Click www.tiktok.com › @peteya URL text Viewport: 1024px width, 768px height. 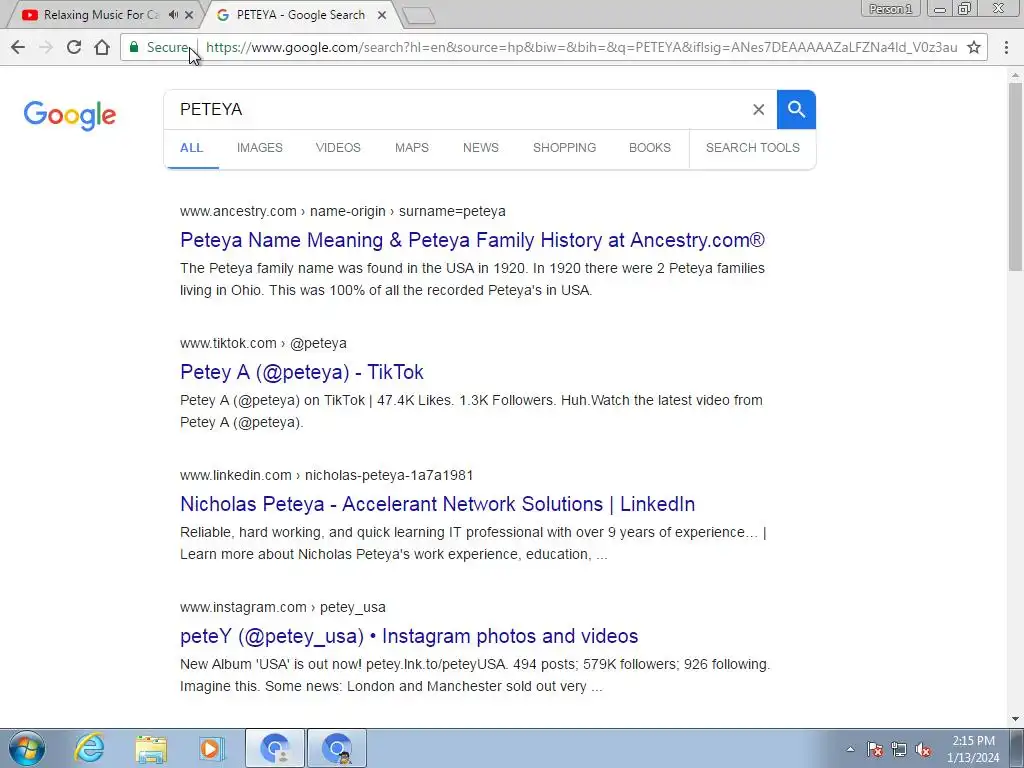(263, 344)
